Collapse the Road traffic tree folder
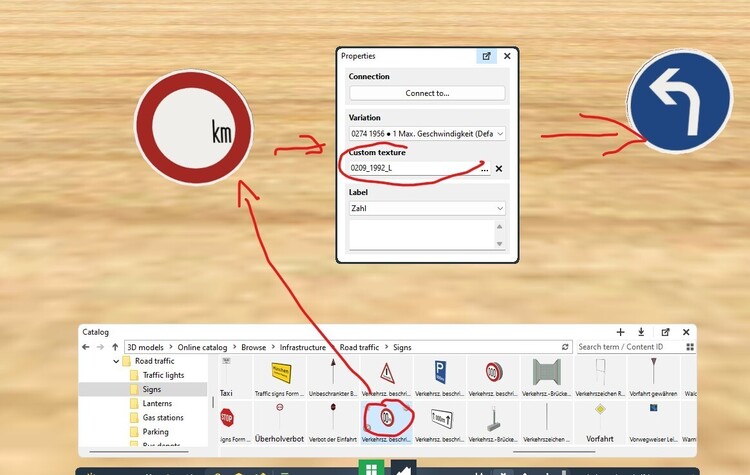Viewport: 750px width, 475px height. tap(116, 361)
